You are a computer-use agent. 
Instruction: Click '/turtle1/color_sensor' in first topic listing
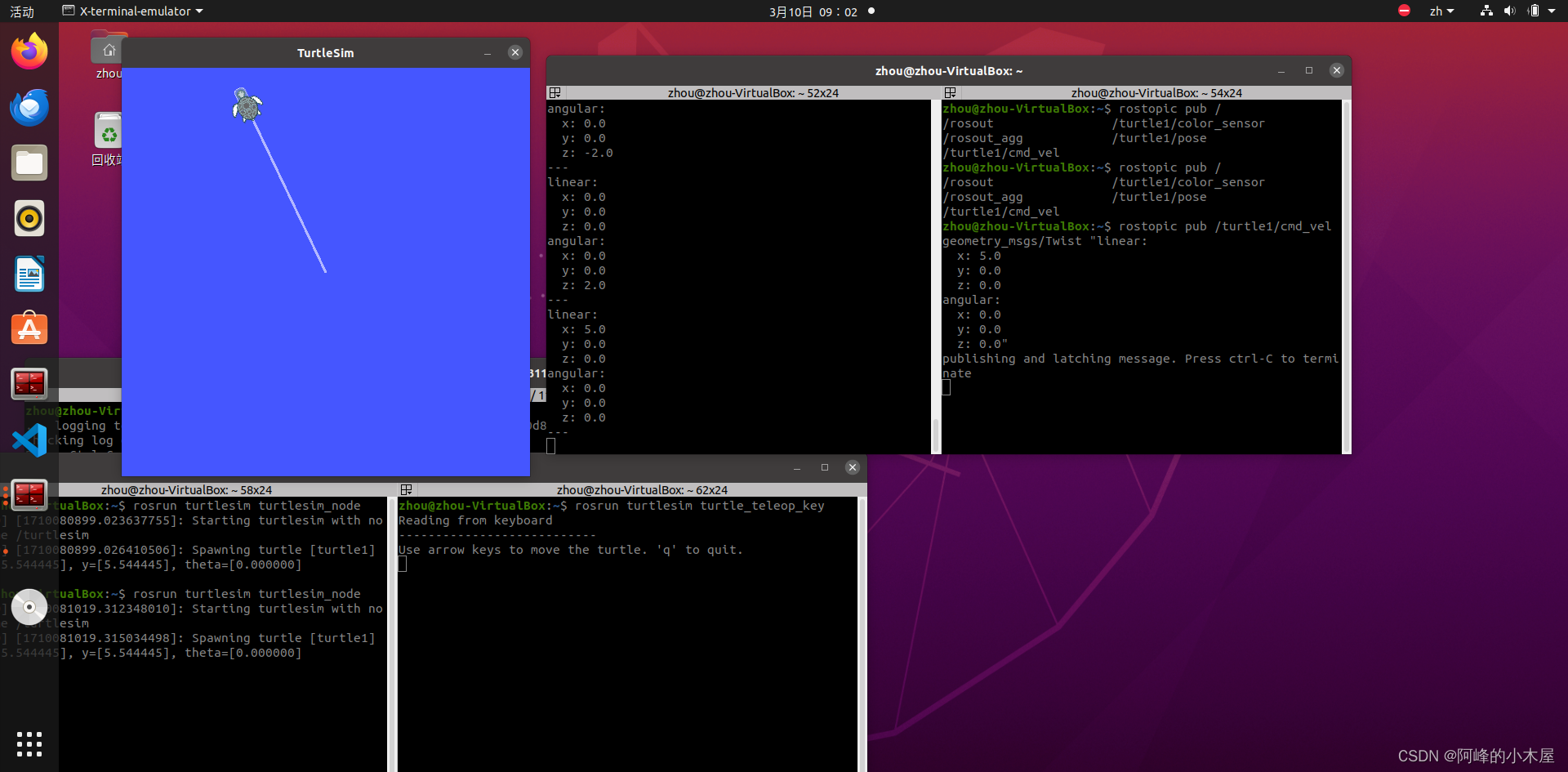[x=1187, y=123]
